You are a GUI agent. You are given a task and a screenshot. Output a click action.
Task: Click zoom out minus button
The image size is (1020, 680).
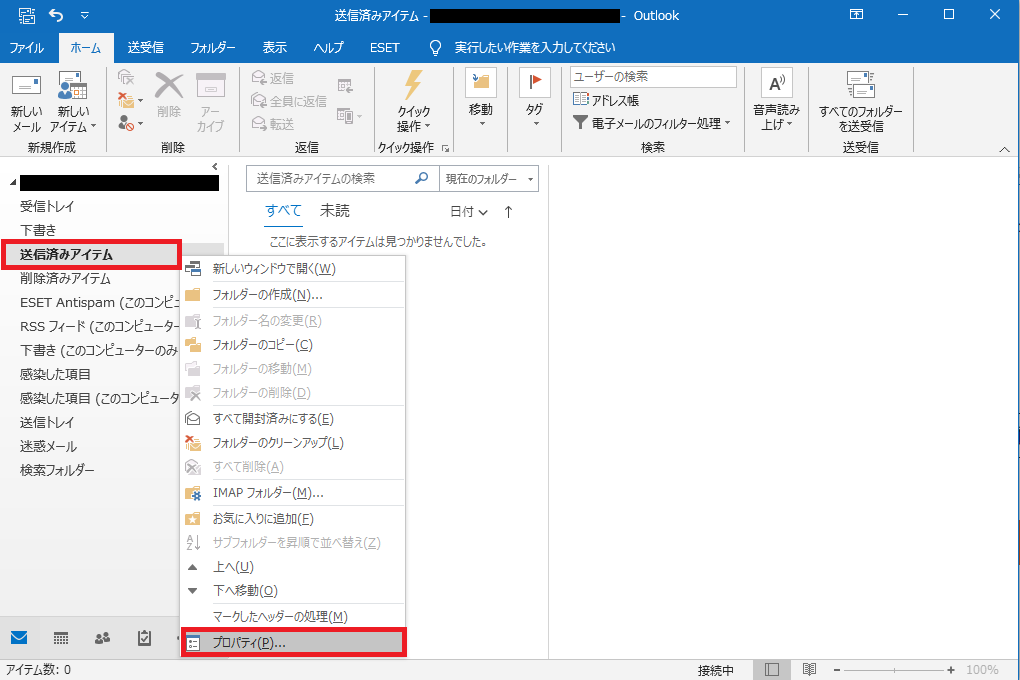pos(837,670)
